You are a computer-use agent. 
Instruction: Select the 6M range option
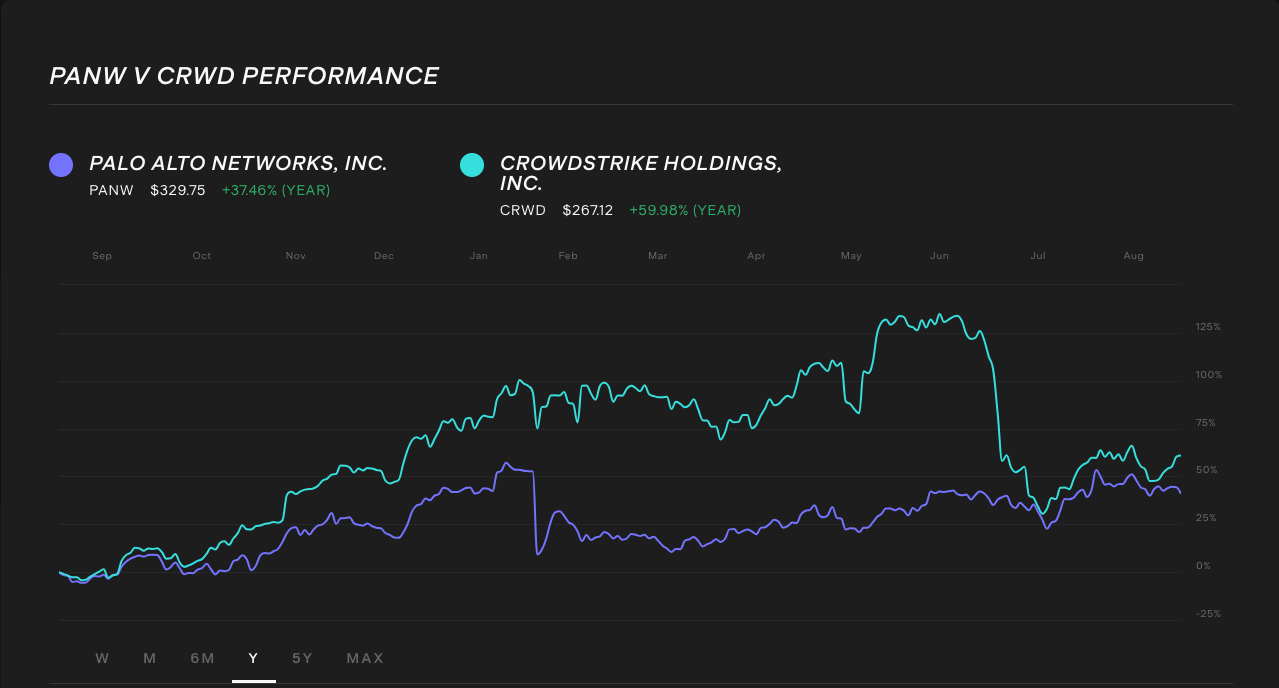[x=202, y=658]
